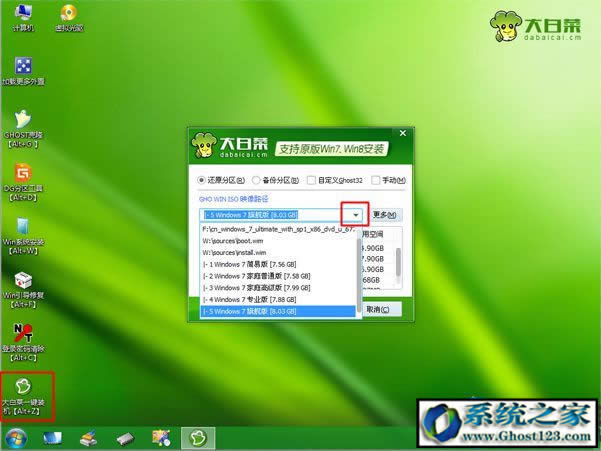Select the 还原分区 radio button
Screen dimensions: 601x451
221,180
